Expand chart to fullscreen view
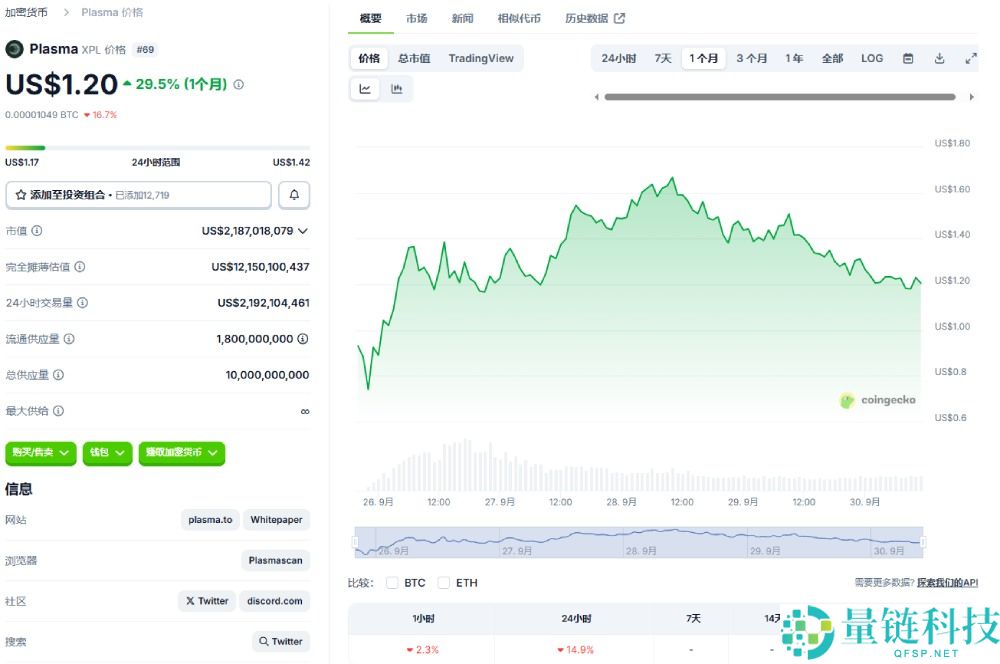Viewport: 1000px width, 664px height. 971,58
